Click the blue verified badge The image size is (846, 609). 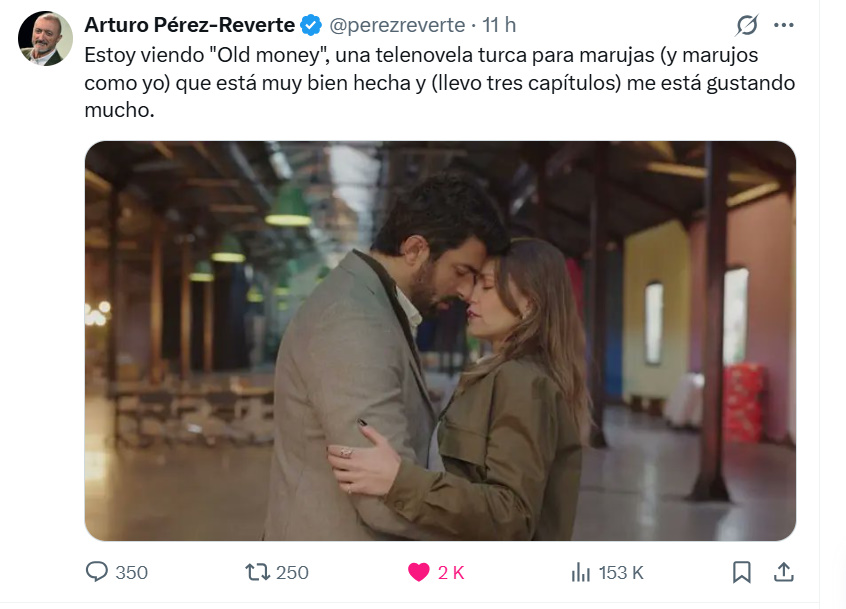pyautogui.click(x=311, y=25)
